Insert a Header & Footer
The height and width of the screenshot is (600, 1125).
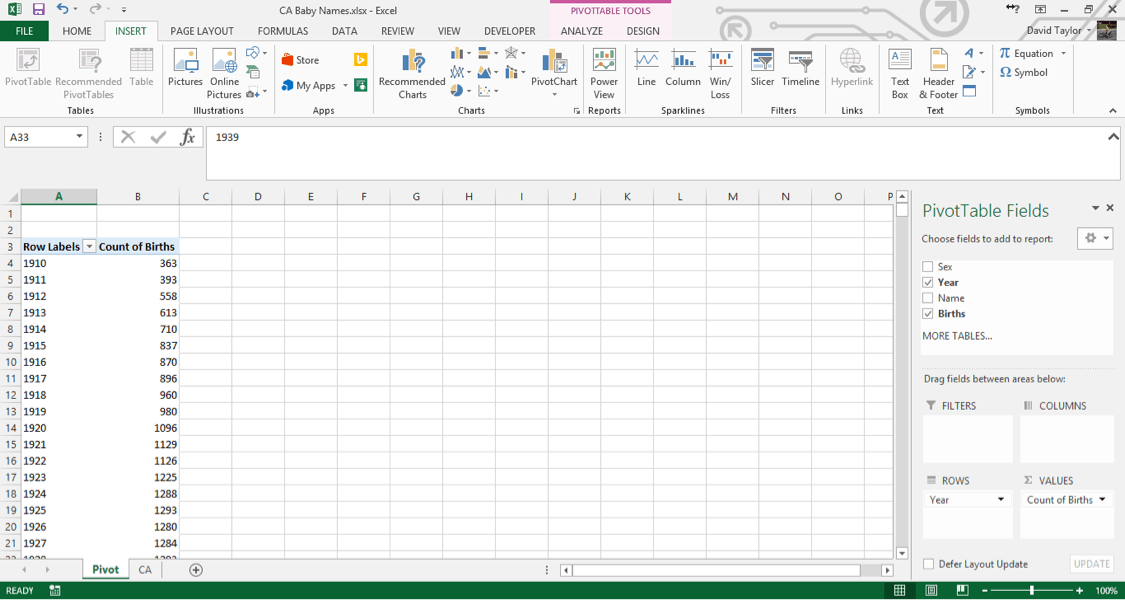(x=937, y=70)
